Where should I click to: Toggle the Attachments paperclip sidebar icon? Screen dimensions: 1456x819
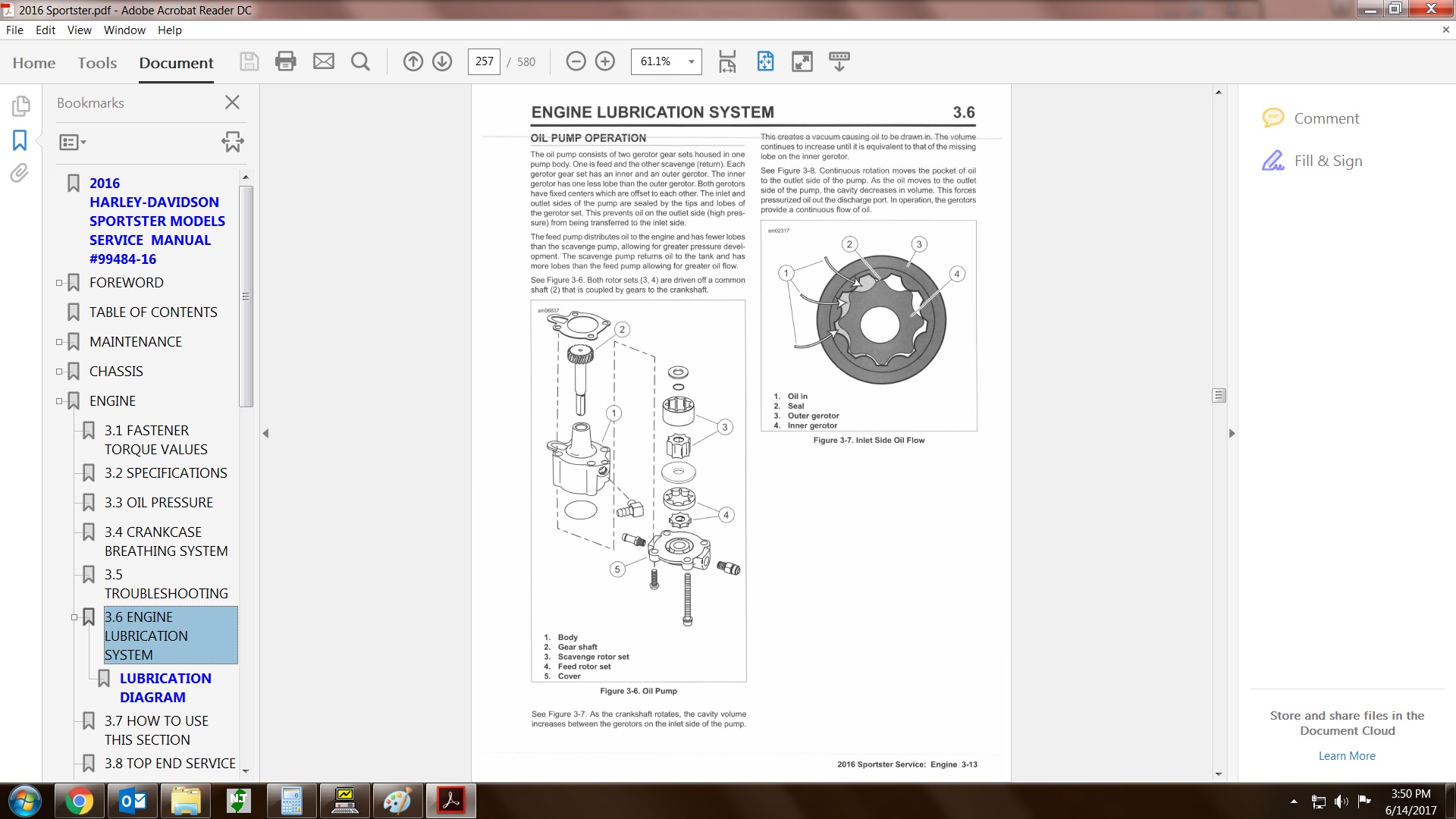(x=20, y=174)
